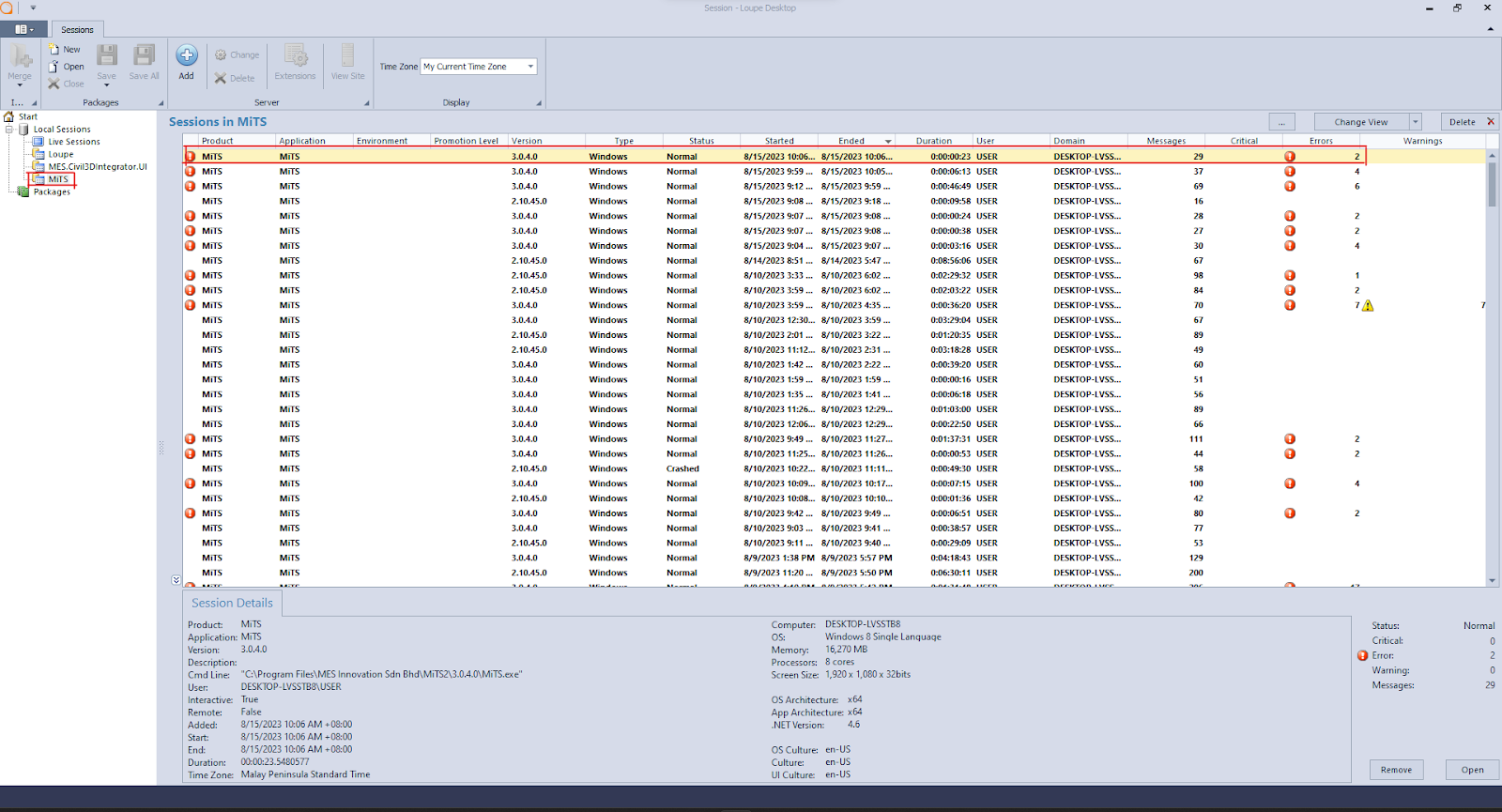The width and height of the screenshot is (1502, 812).
Task: Sort by the Warnings column header
Action: [x=1423, y=141]
